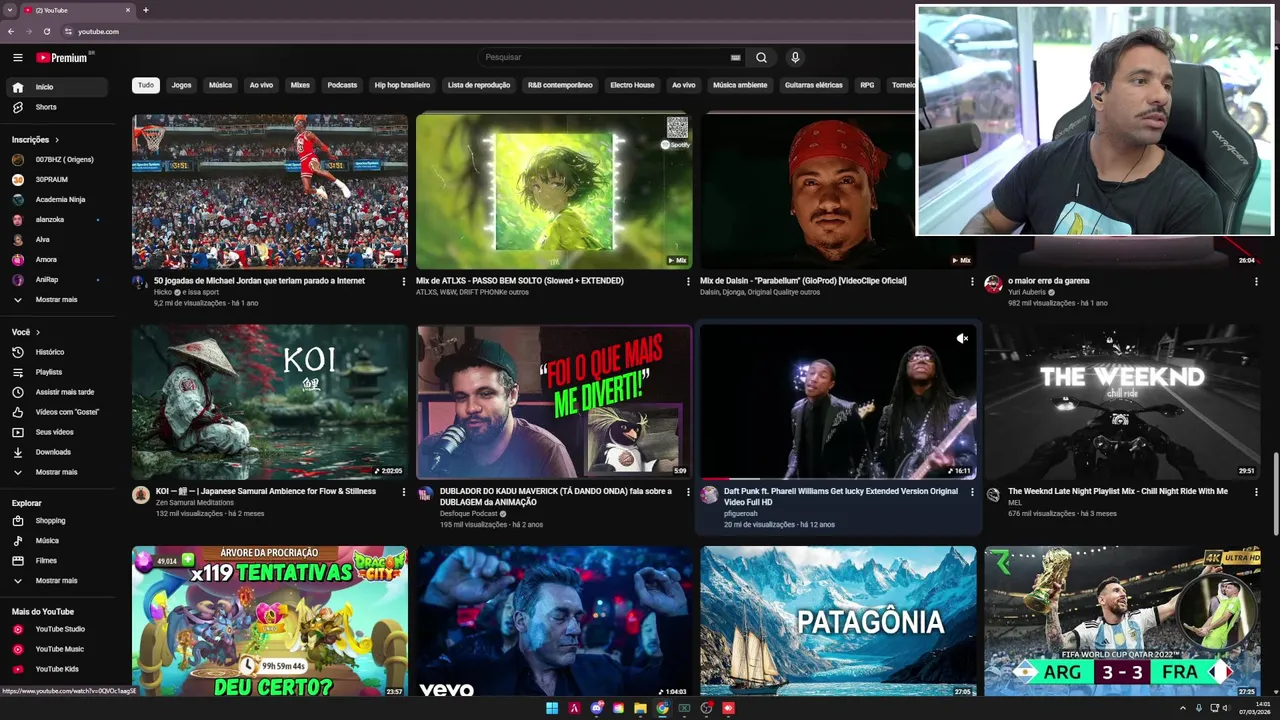Open Playlists in the sidebar
Viewport: 1280px width, 720px height.
pos(58,372)
